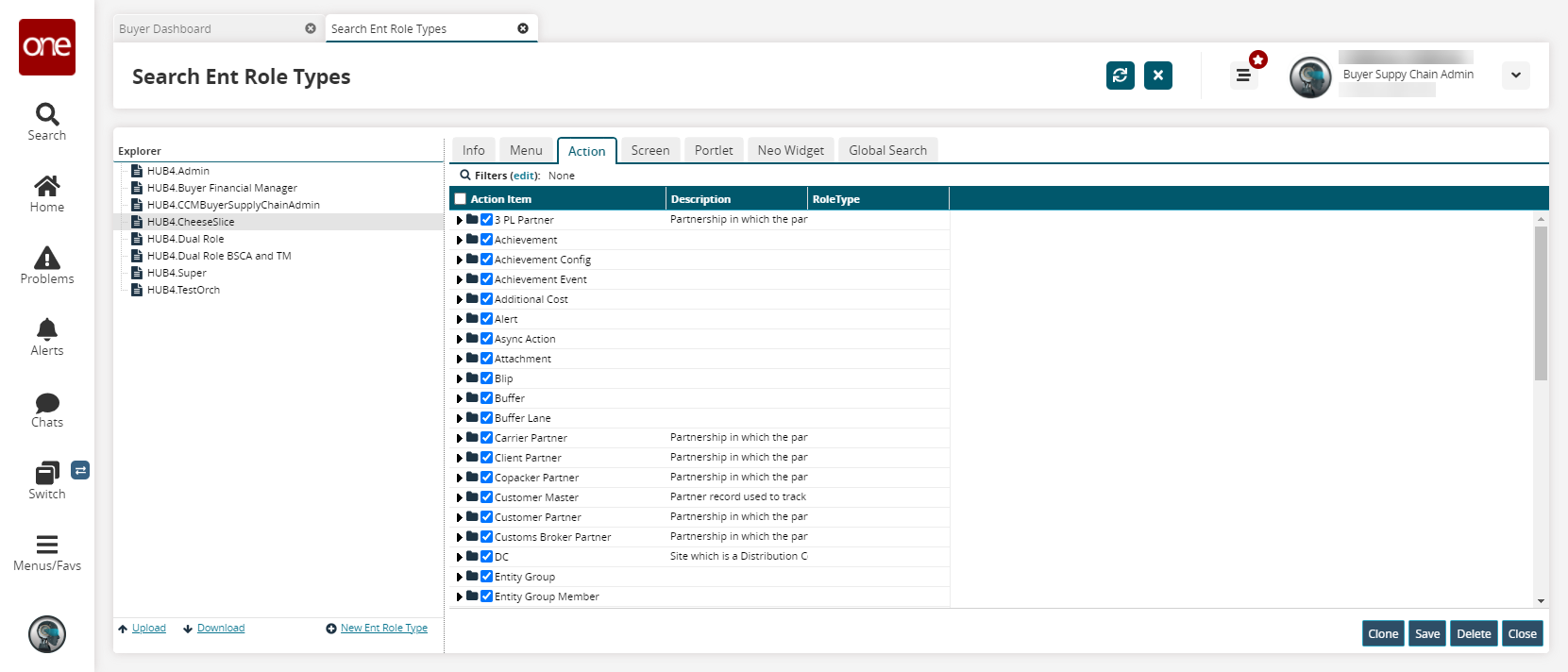Expand the Customer Master tree node
1568x672 pixels.
point(460,497)
